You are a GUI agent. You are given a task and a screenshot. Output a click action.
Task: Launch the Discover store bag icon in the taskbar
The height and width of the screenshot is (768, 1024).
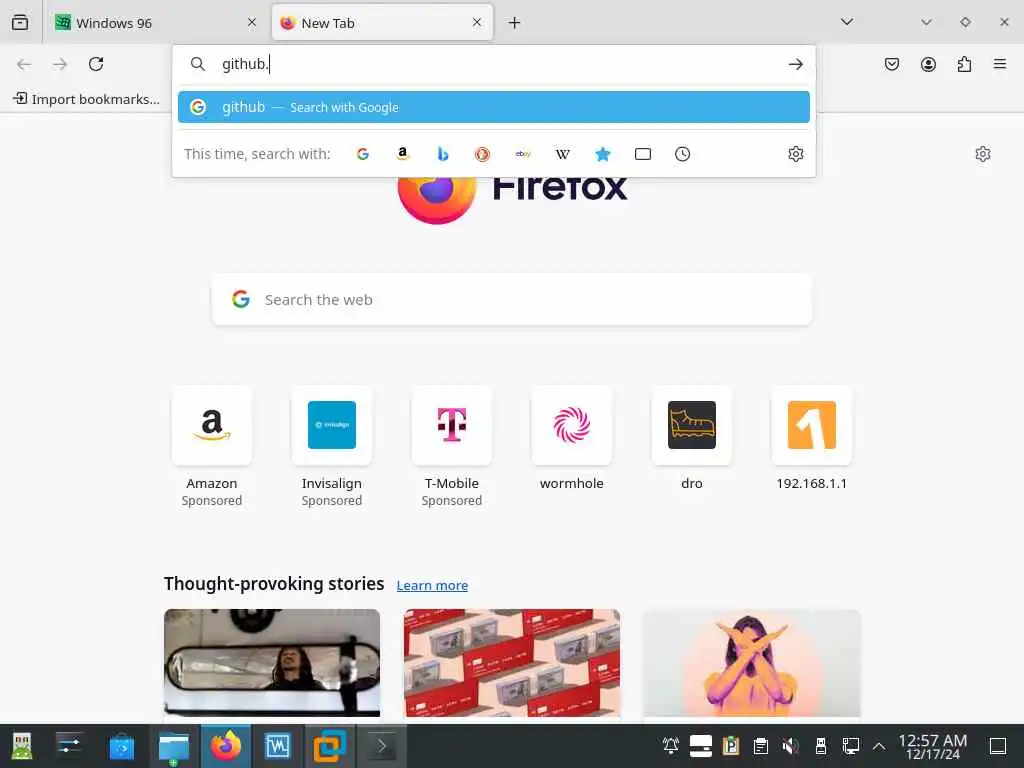(x=121, y=746)
